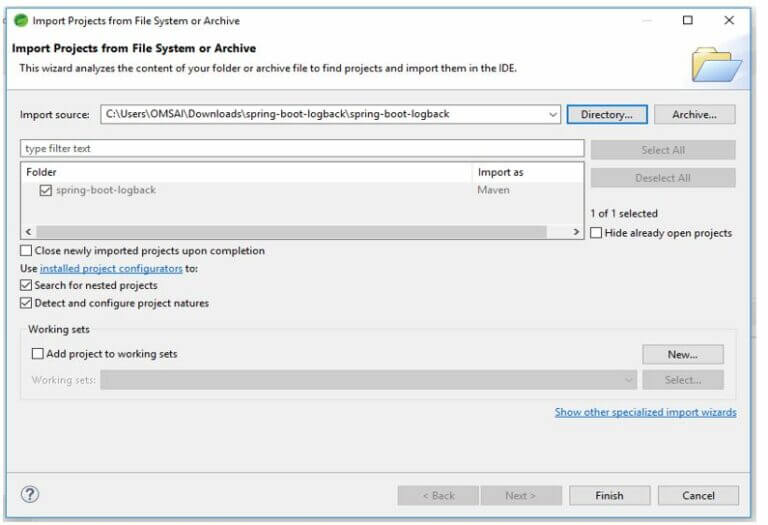Click the horizontal scrollbar left arrow
Viewport: 768px width, 525px height.
point(28,232)
